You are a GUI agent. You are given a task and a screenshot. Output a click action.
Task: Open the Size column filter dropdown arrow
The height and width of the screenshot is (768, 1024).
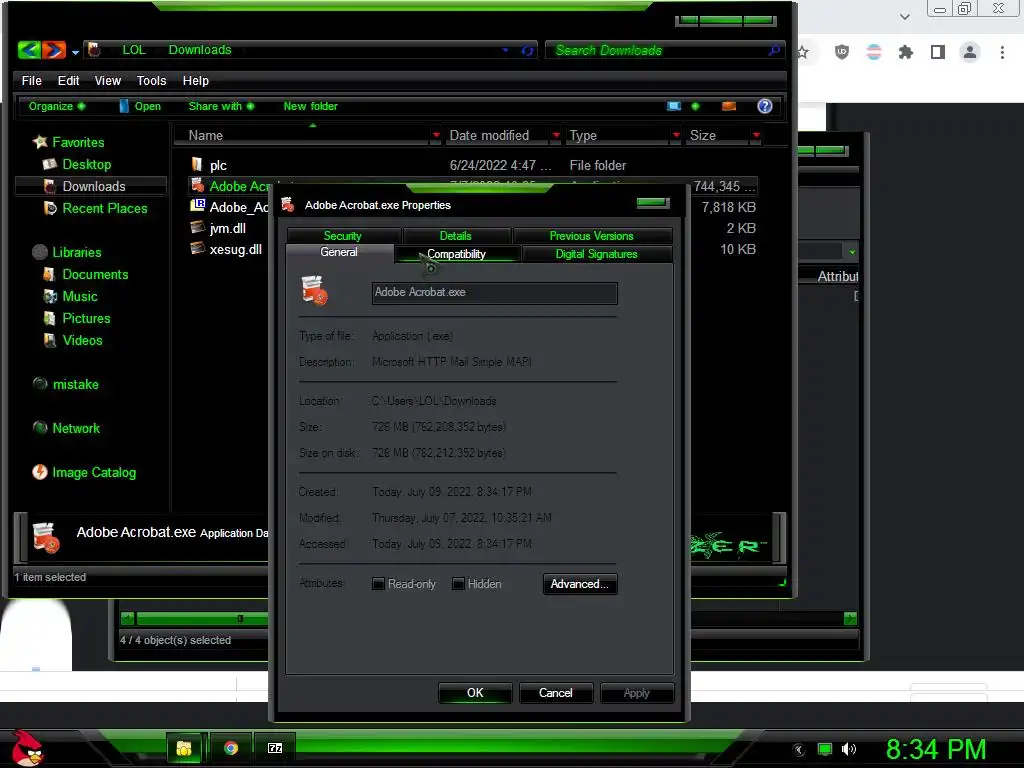pyautogui.click(x=756, y=135)
